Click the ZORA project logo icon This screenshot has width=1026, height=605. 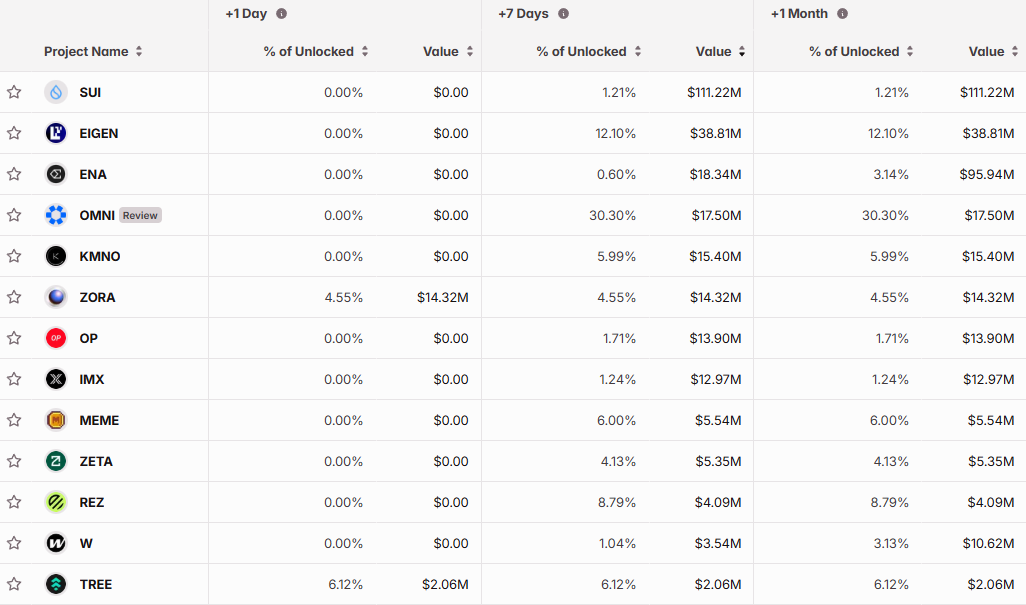click(56, 297)
